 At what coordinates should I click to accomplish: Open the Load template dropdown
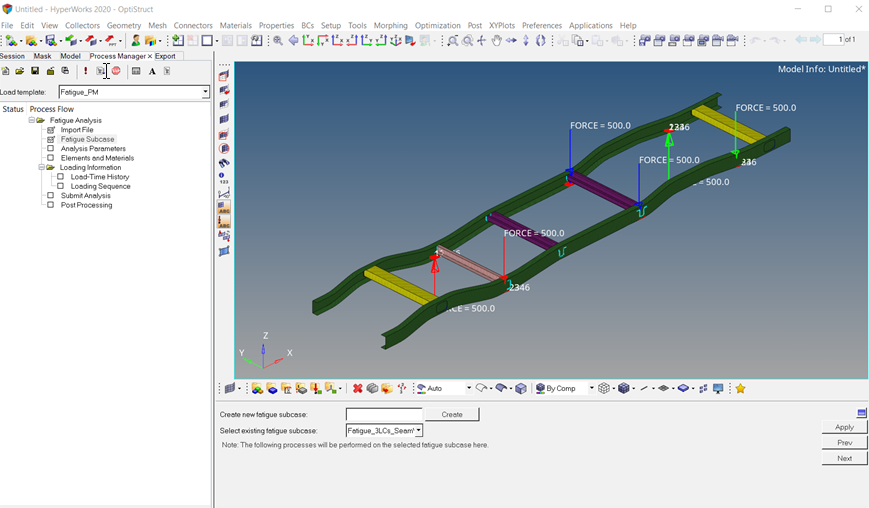(205, 92)
